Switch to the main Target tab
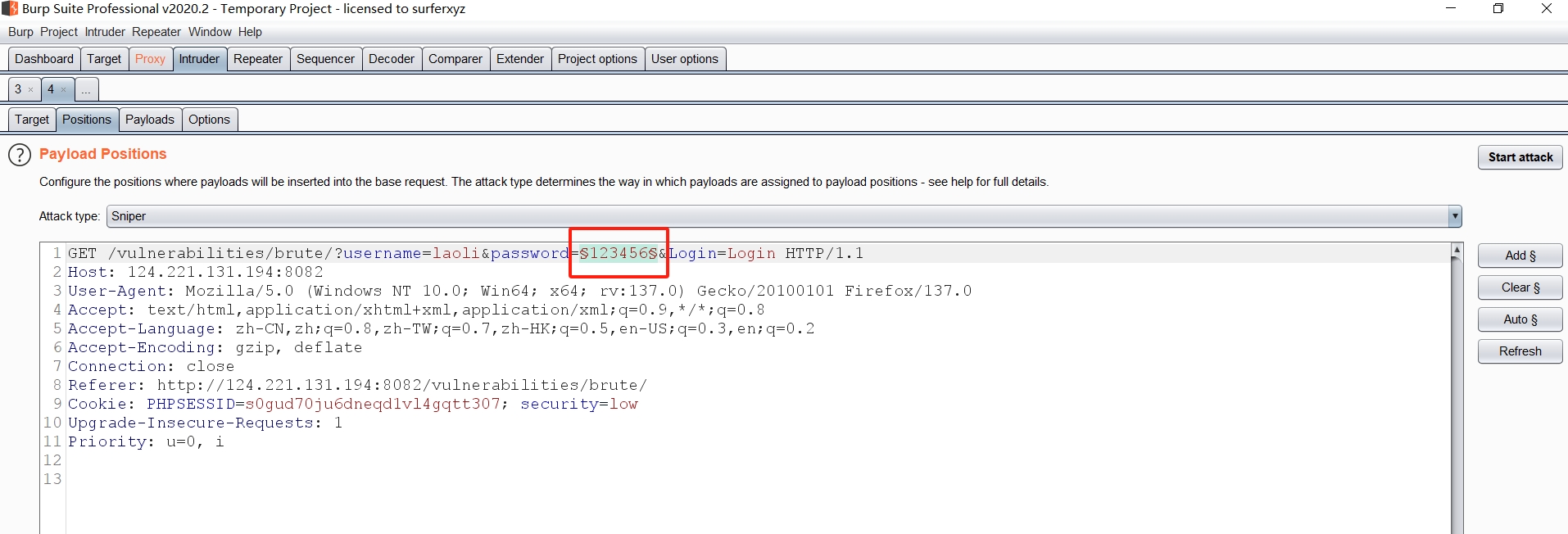Image resolution: width=1568 pixels, height=534 pixels. pyautogui.click(x=104, y=59)
